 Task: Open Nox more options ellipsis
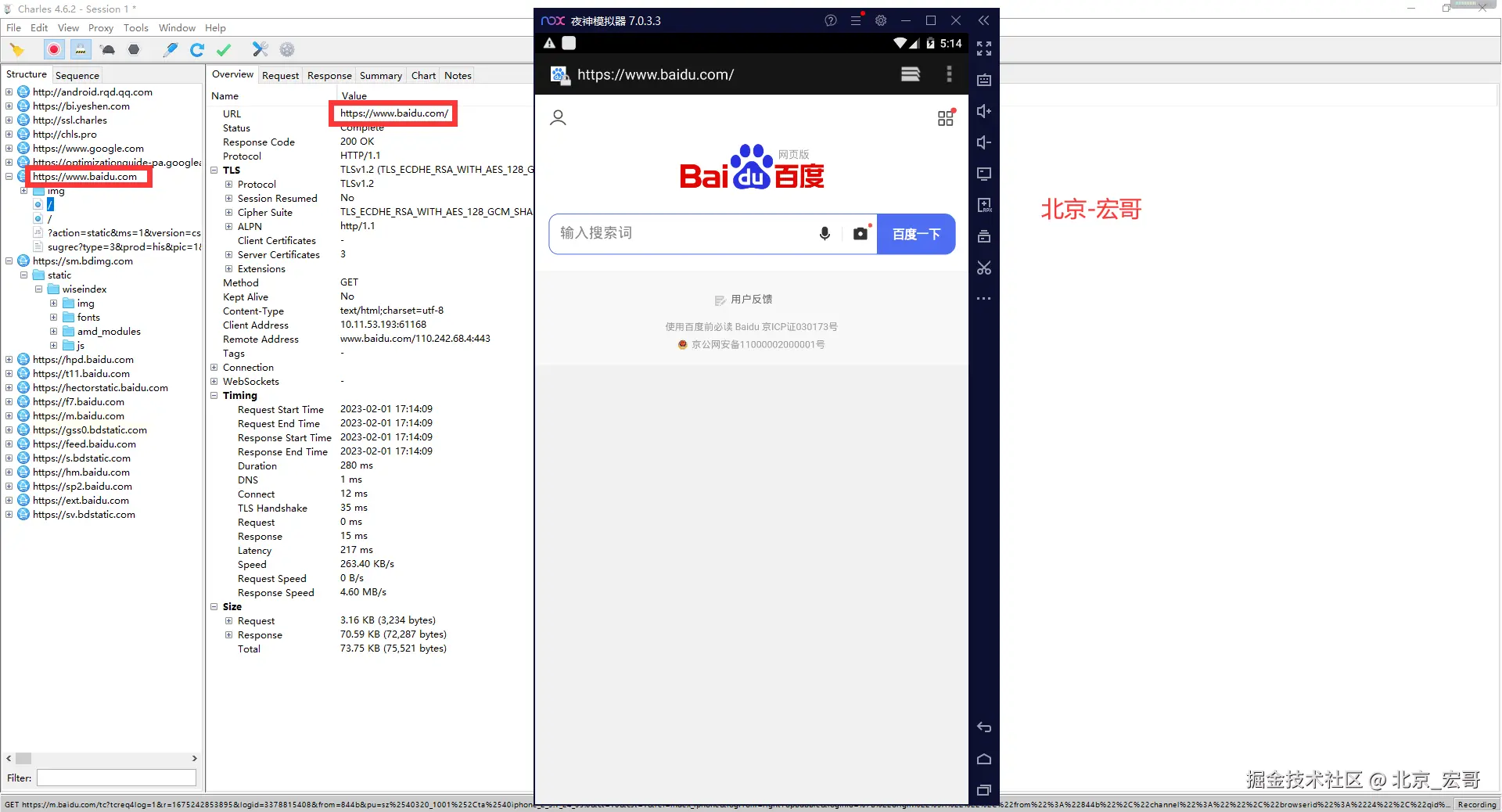[x=984, y=299]
